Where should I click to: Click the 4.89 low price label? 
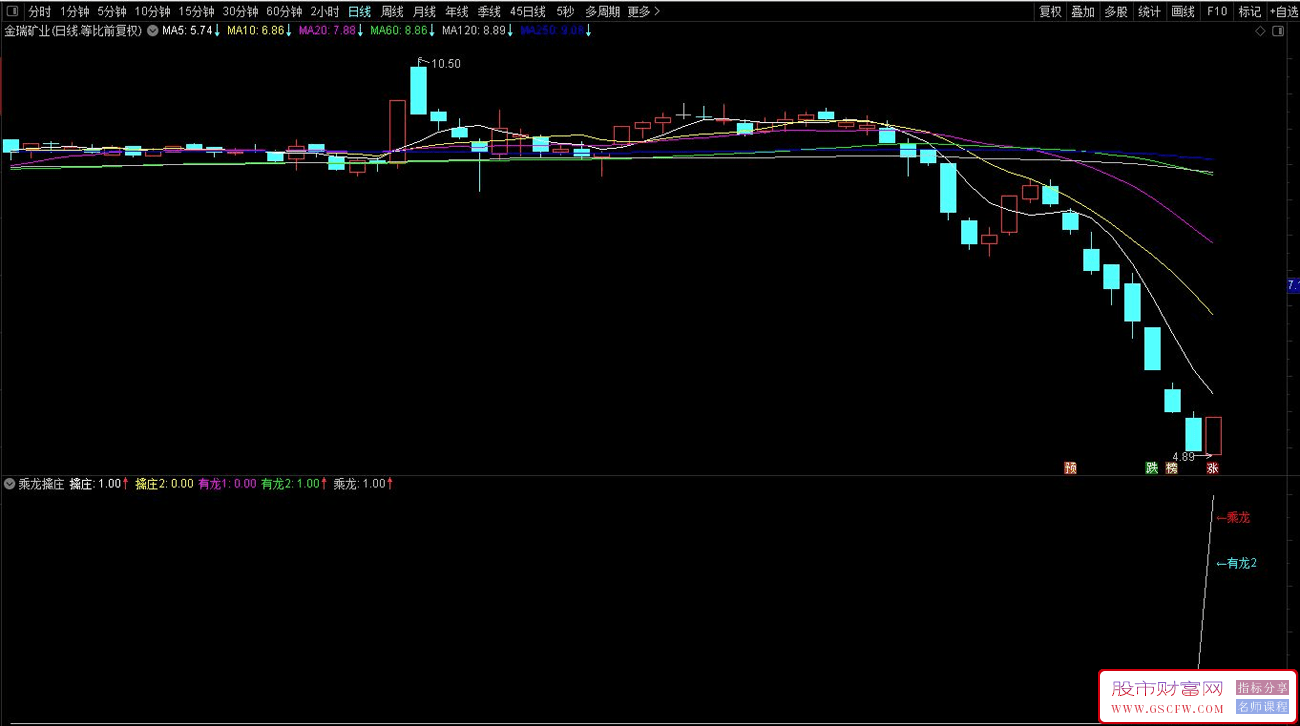(1185, 456)
